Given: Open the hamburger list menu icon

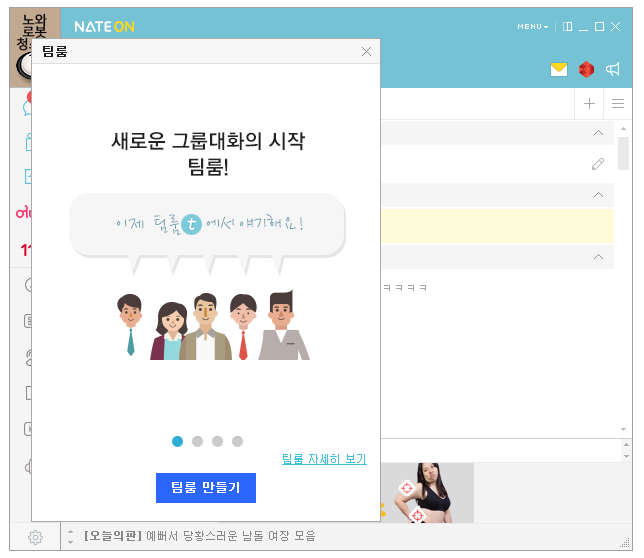Looking at the screenshot, I should [618, 103].
